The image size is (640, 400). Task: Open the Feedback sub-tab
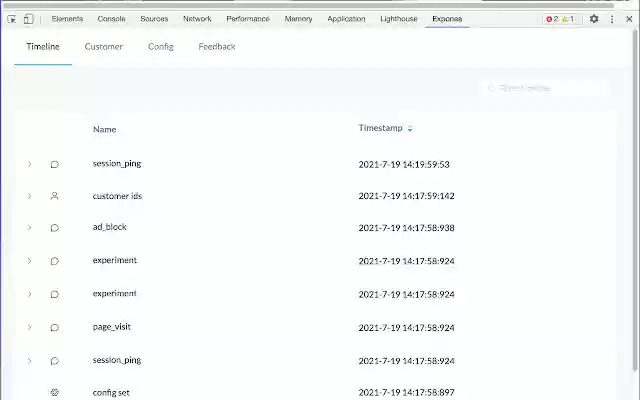pyautogui.click(x=217, y=47)
